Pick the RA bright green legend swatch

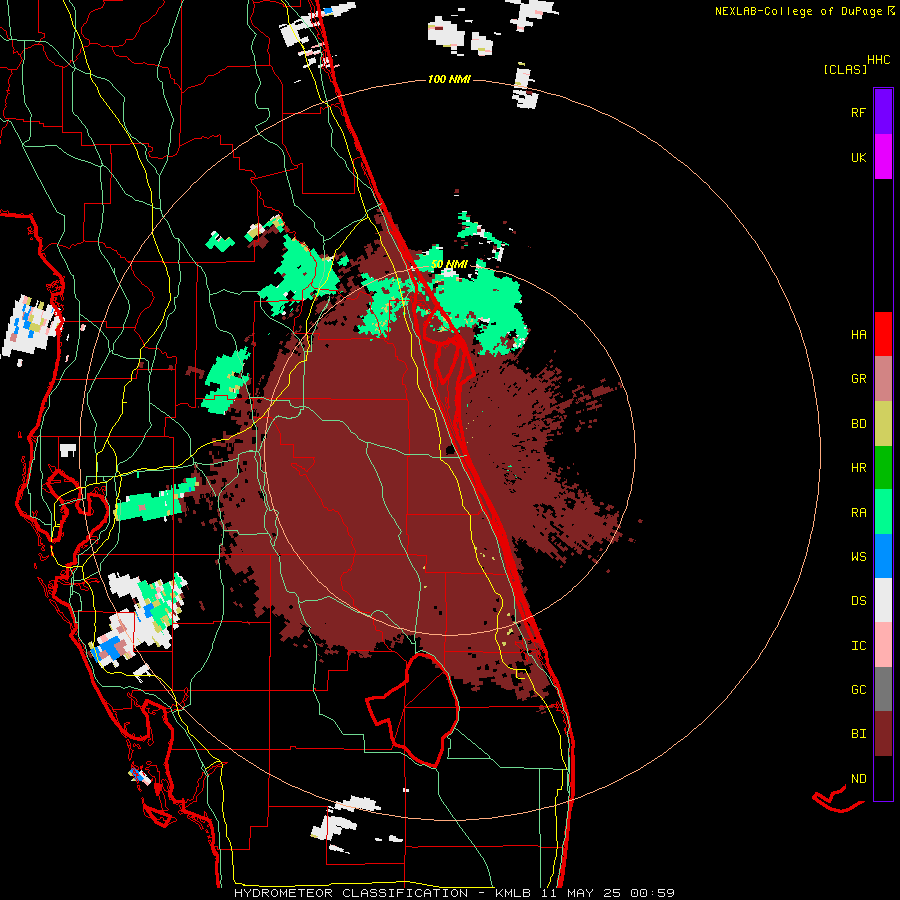pyautogui.click(x=883, y=512)
